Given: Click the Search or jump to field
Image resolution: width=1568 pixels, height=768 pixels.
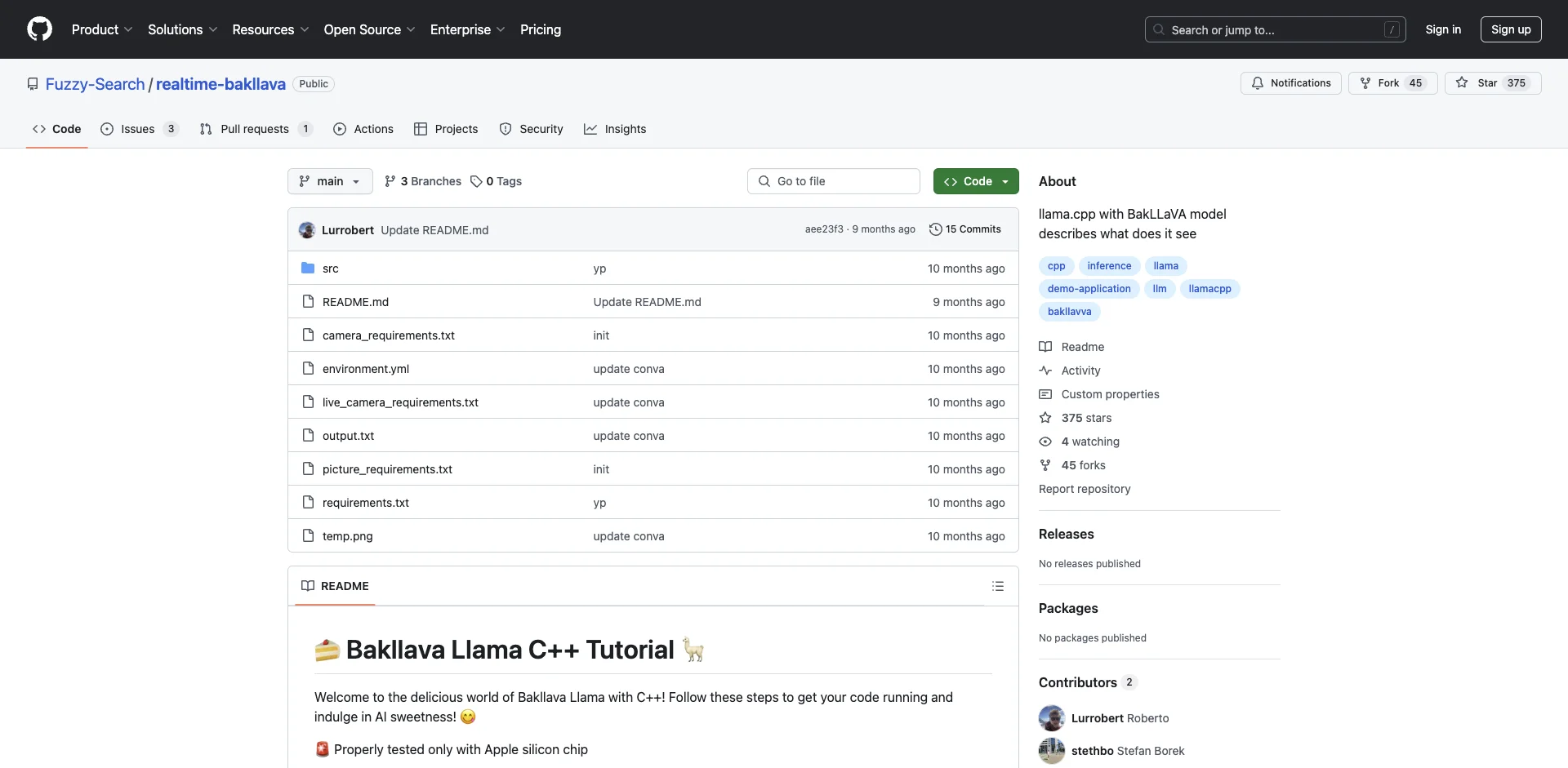Looking at the screenshot, I should 1275,29.
